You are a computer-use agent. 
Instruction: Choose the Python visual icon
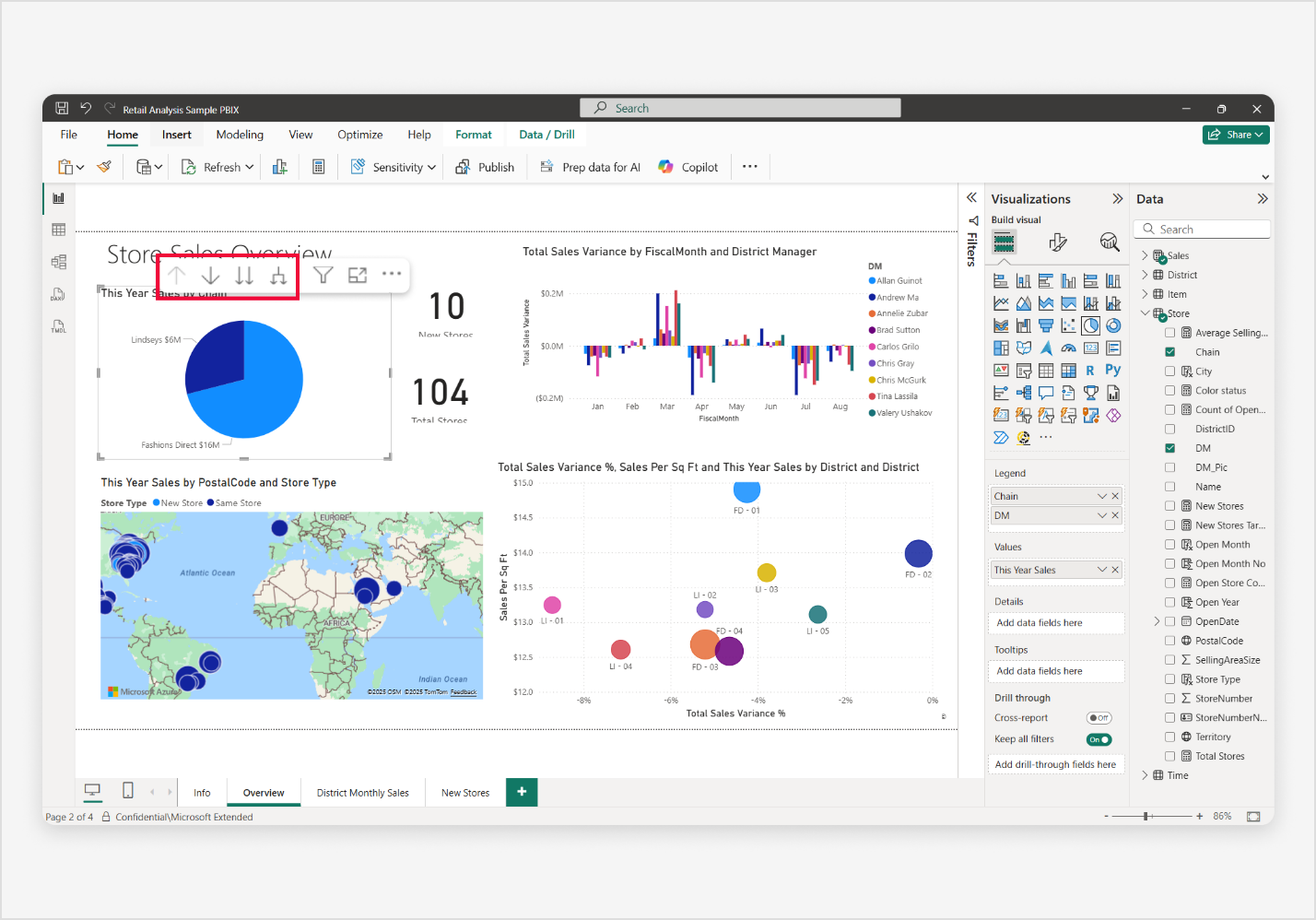click(x=1112, y=370)
